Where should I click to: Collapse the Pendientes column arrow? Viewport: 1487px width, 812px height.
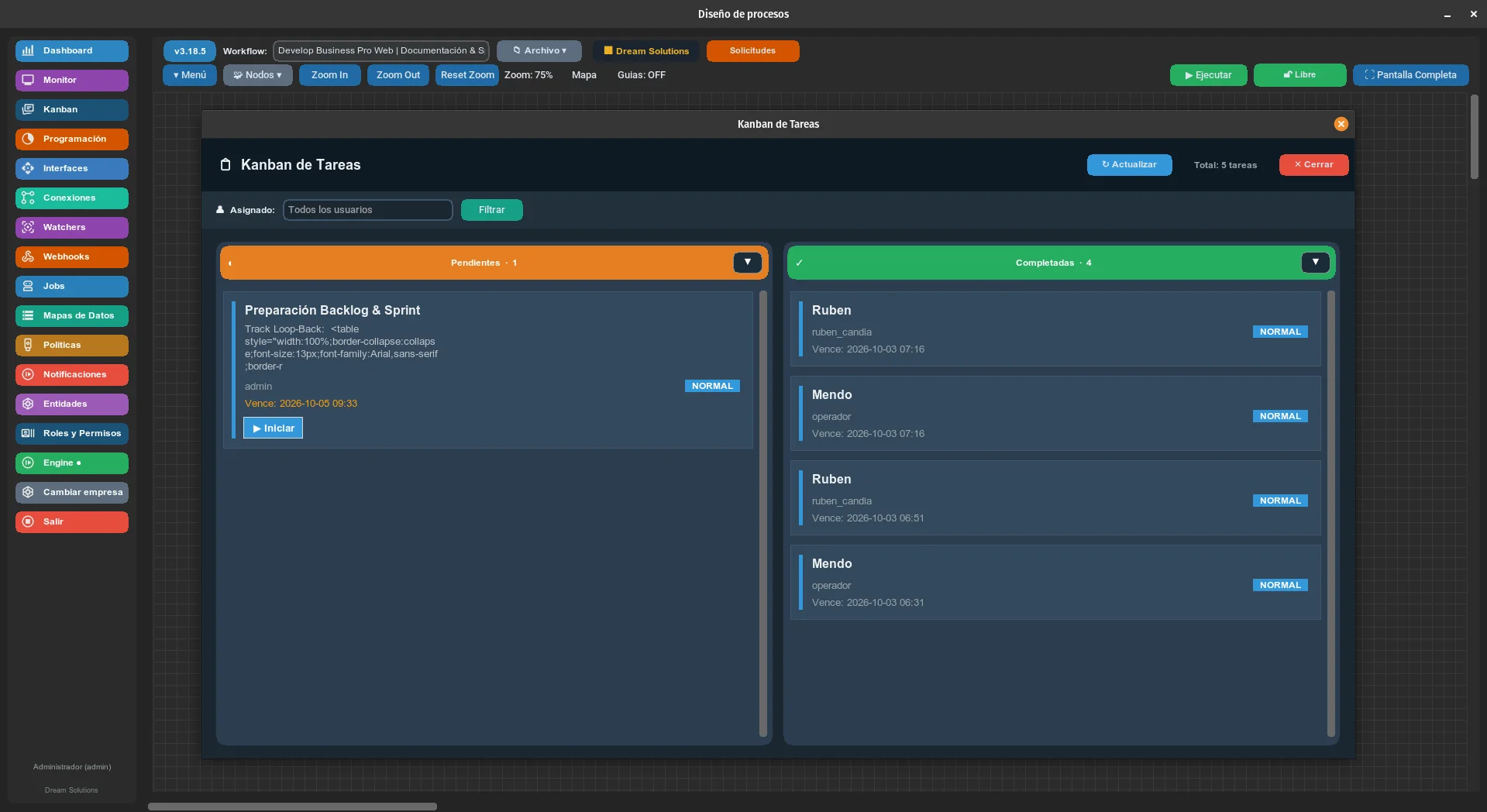[747, 263]
